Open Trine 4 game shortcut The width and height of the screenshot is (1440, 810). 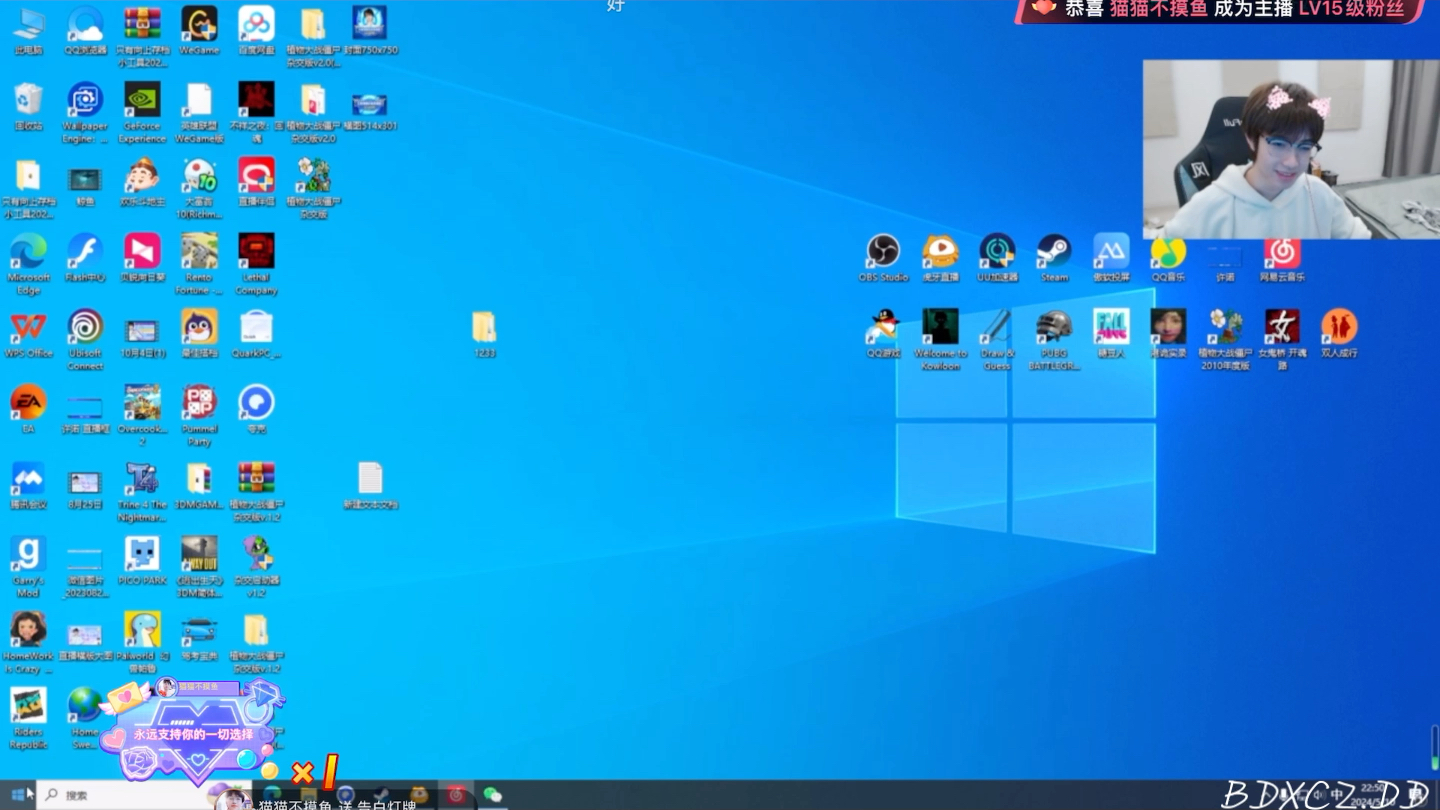point(142,493)
